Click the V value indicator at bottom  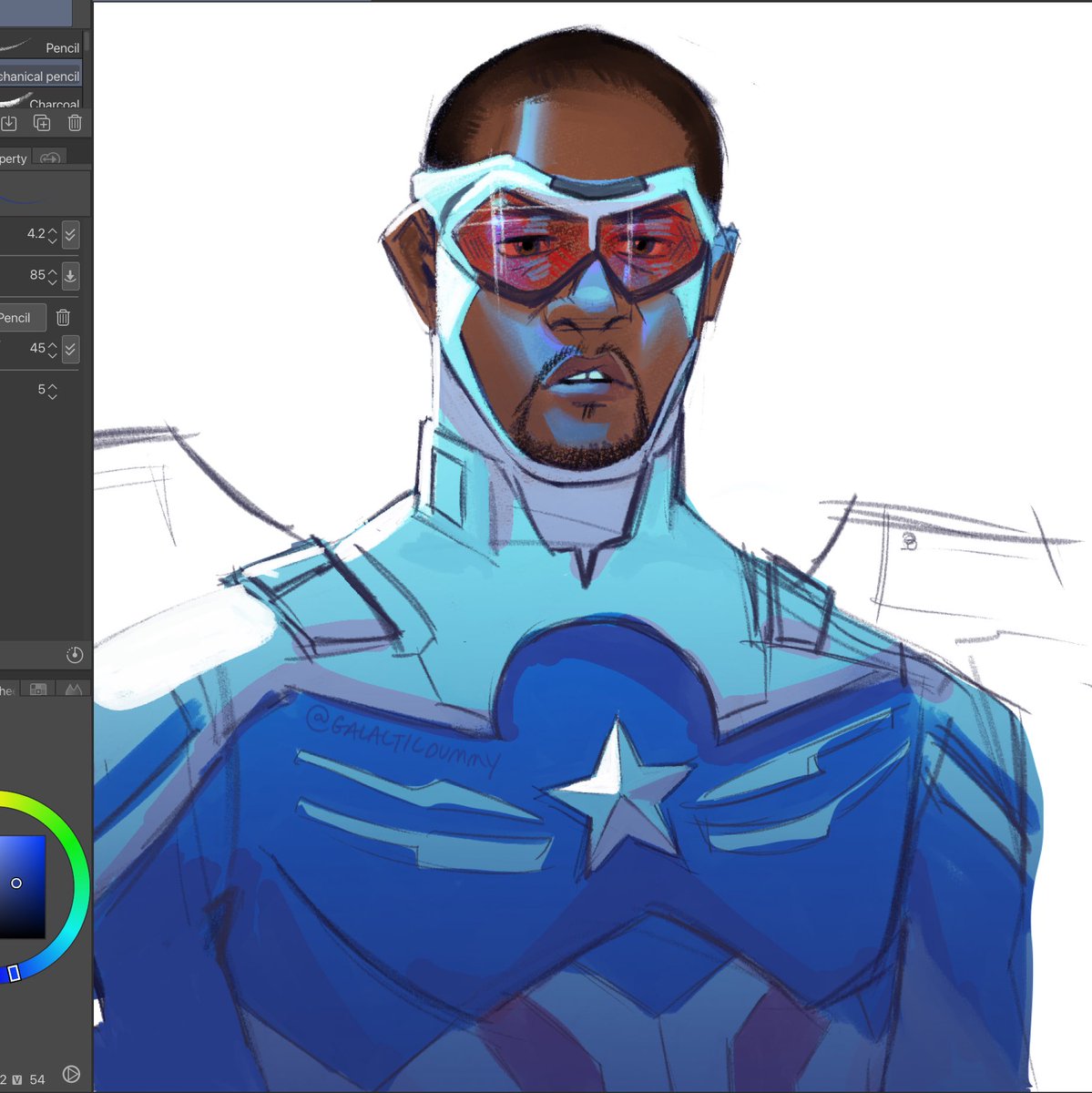point(17,1079)
